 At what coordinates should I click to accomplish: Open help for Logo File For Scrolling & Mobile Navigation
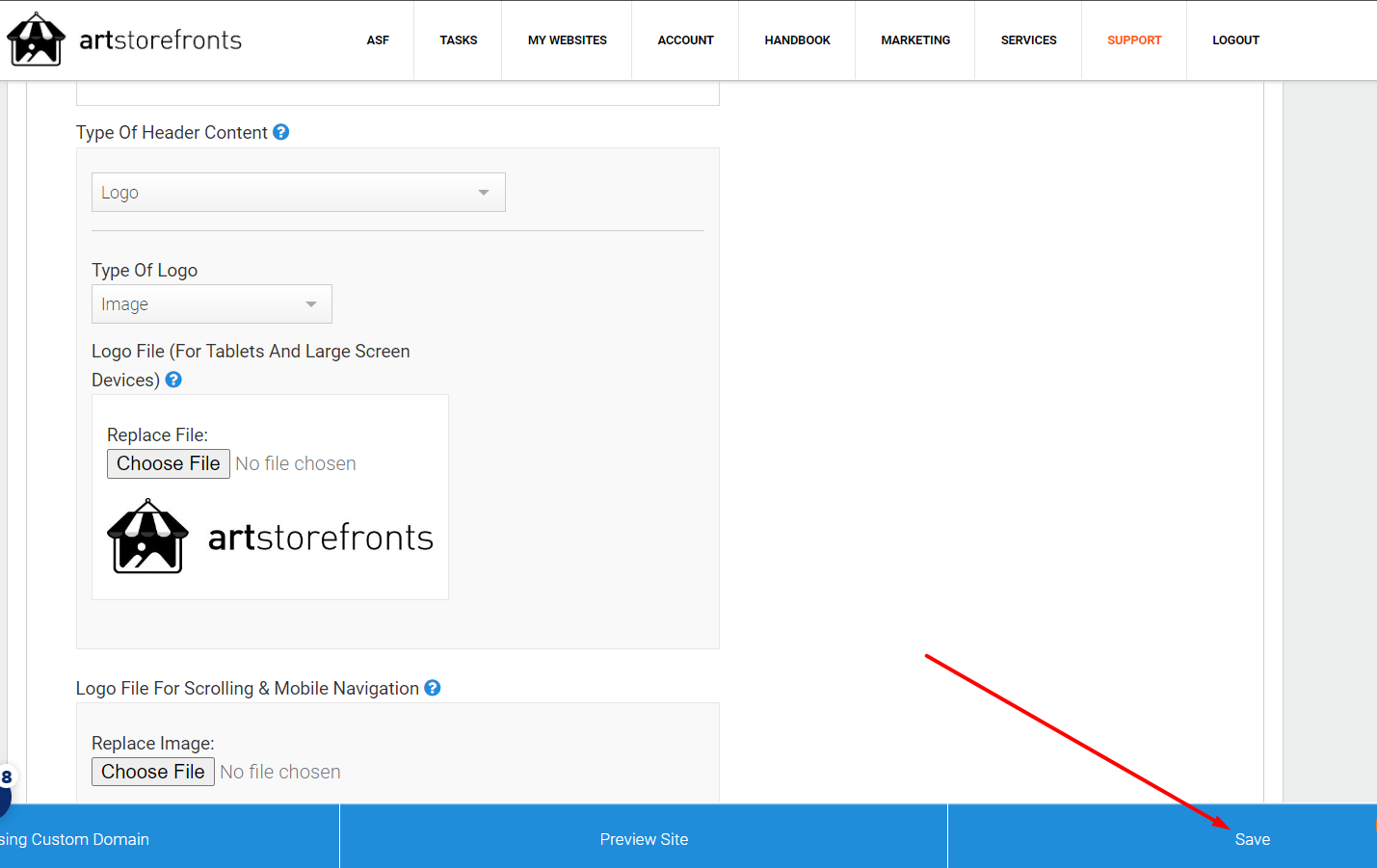[x=432, y=687]
